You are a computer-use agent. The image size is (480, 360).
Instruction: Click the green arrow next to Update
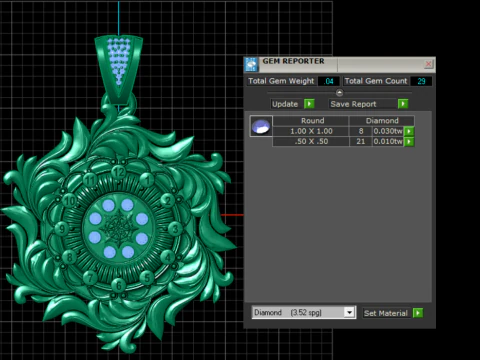(x=309, y=104)
